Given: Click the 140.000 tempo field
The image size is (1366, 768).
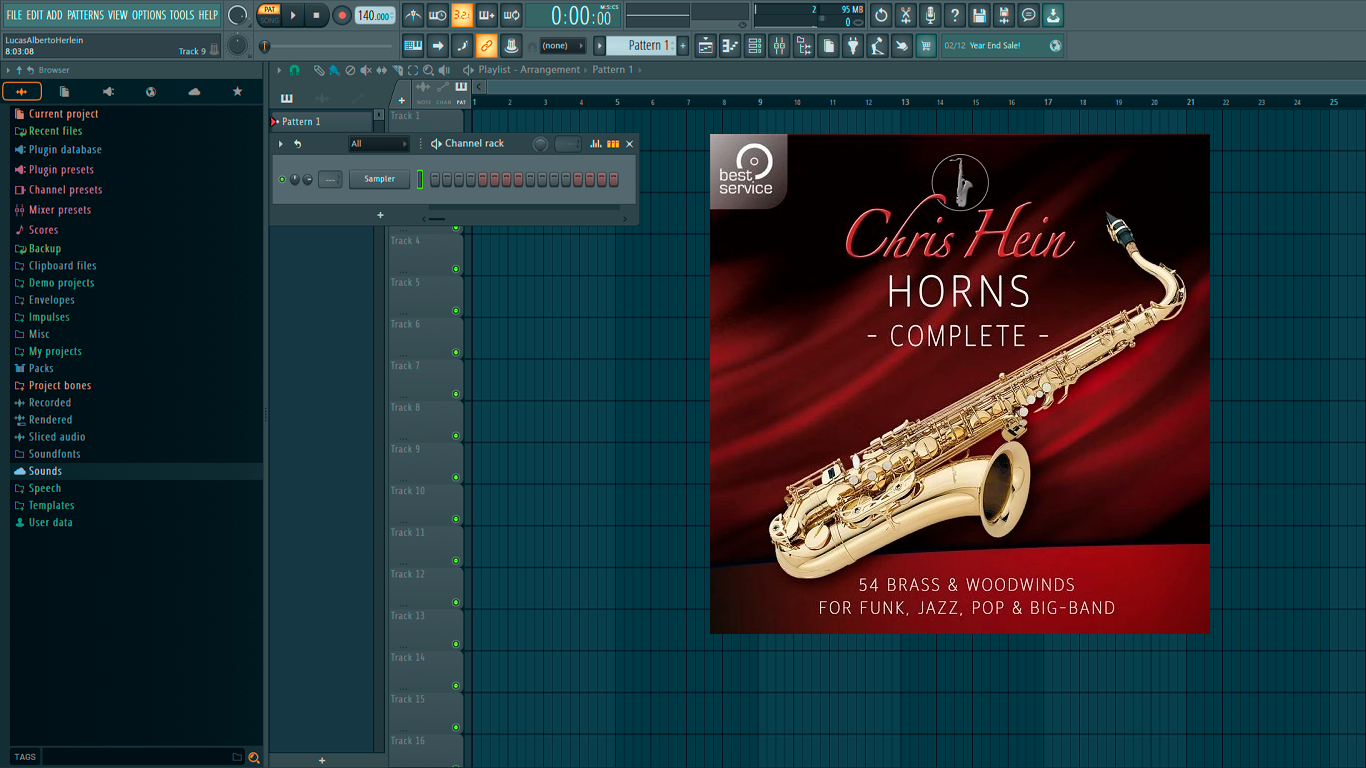Looking at the screenshot, I should tap(375, 15).
